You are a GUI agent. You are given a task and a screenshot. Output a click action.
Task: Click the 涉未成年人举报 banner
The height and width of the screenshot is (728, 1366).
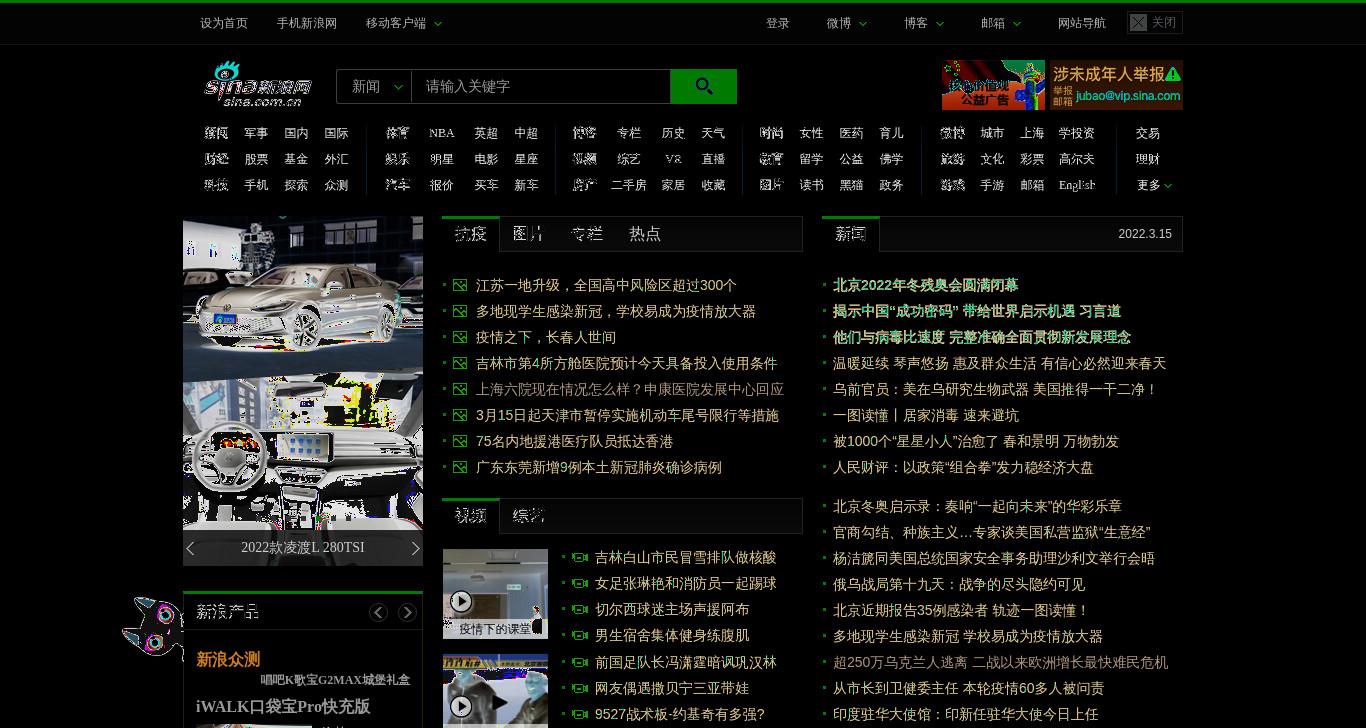[x=1115, y=85]
